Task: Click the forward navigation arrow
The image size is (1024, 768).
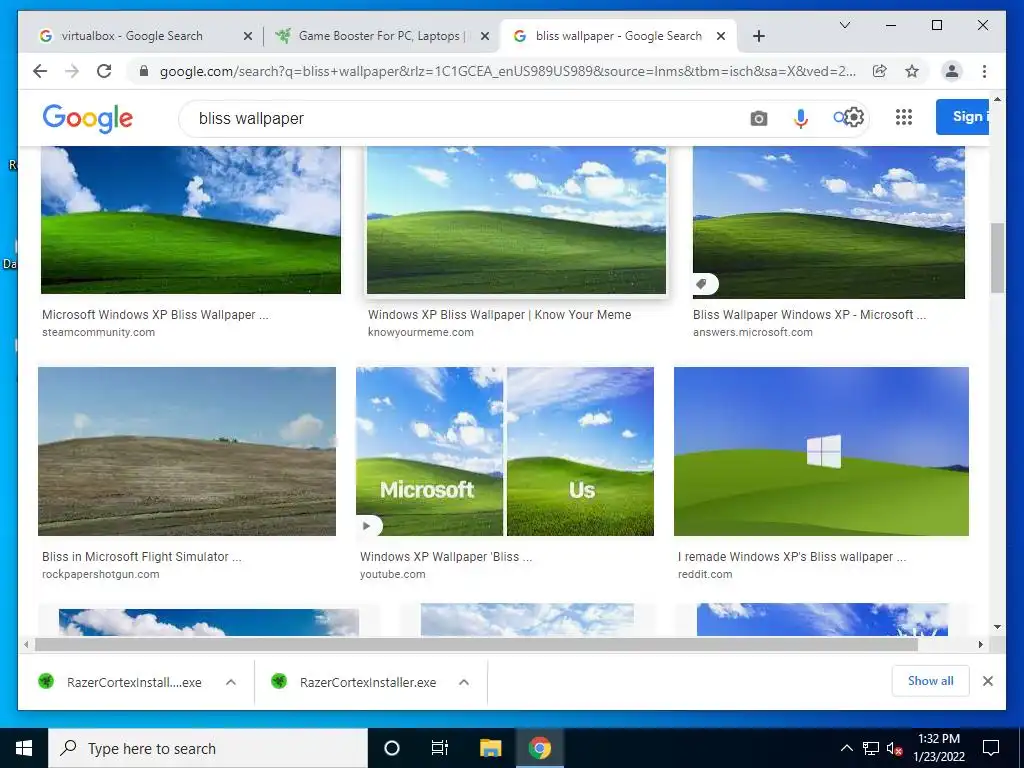Action: pyautogui.click(x=72, y=71)
